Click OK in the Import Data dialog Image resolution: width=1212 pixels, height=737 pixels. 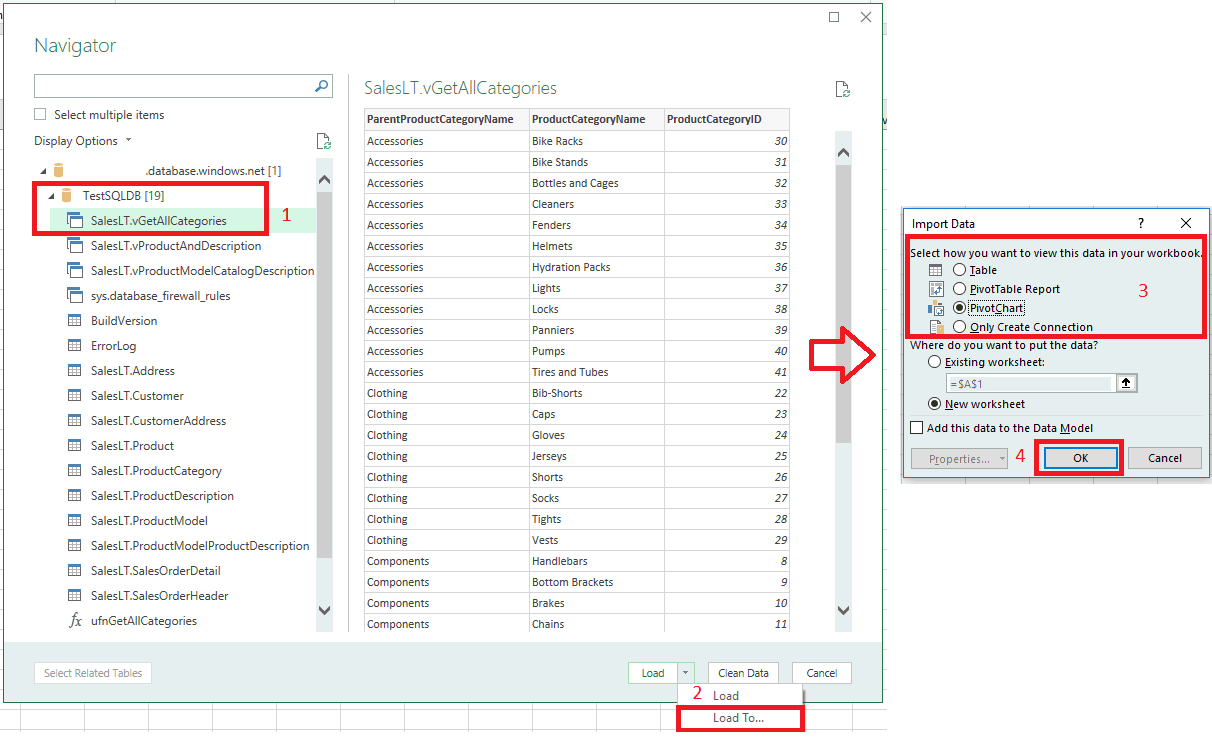coord(1079,457)
